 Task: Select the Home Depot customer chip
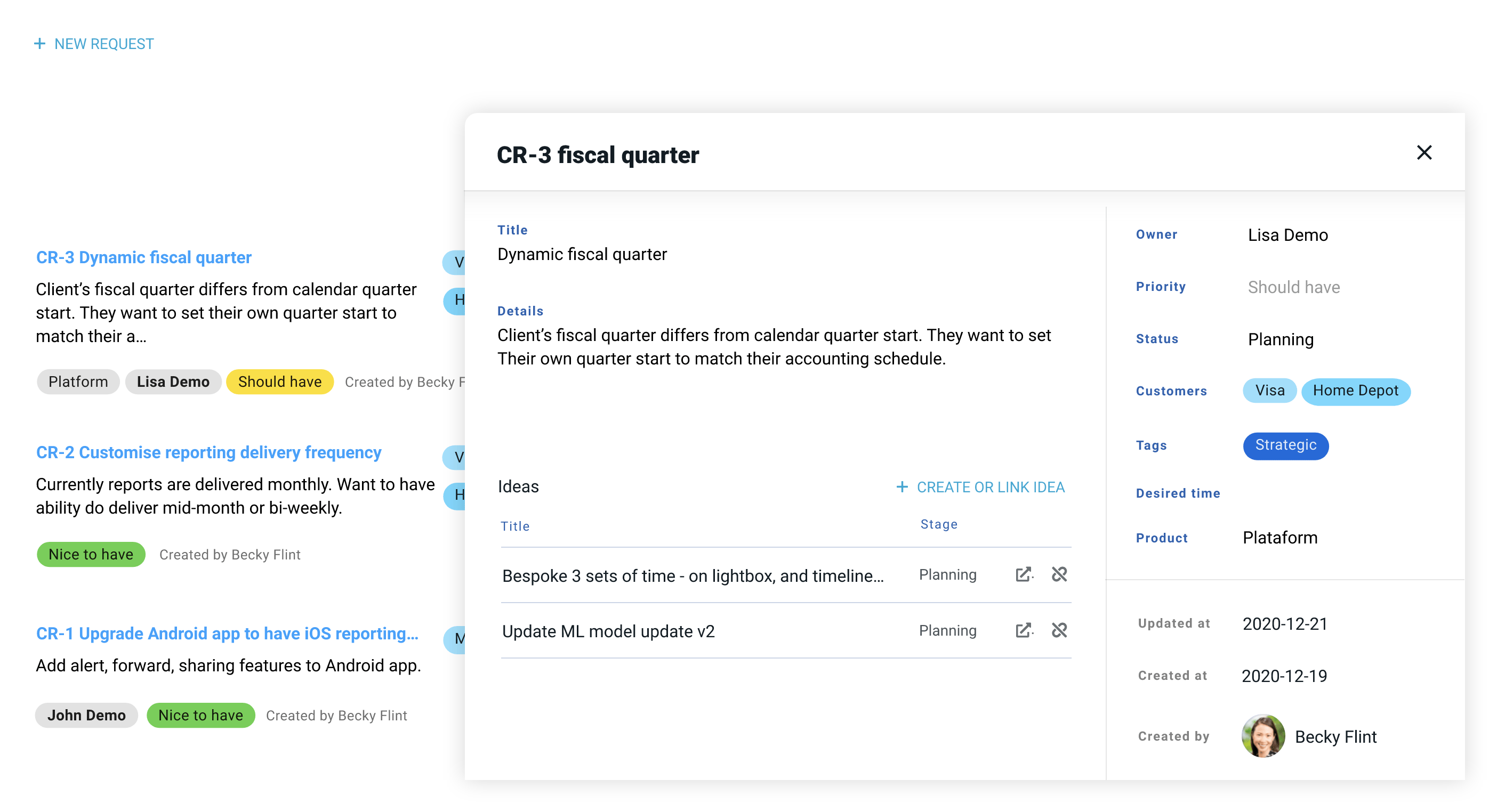[1355, 391]
